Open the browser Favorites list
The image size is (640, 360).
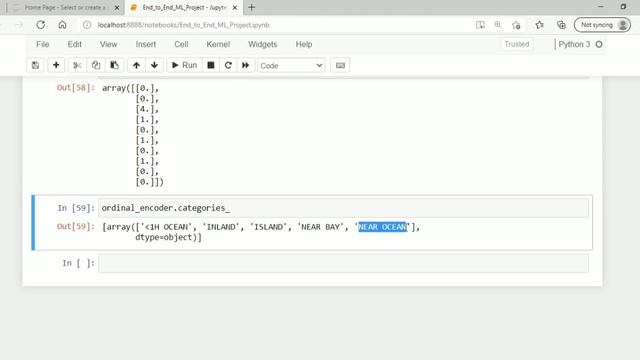pos(540,25)
